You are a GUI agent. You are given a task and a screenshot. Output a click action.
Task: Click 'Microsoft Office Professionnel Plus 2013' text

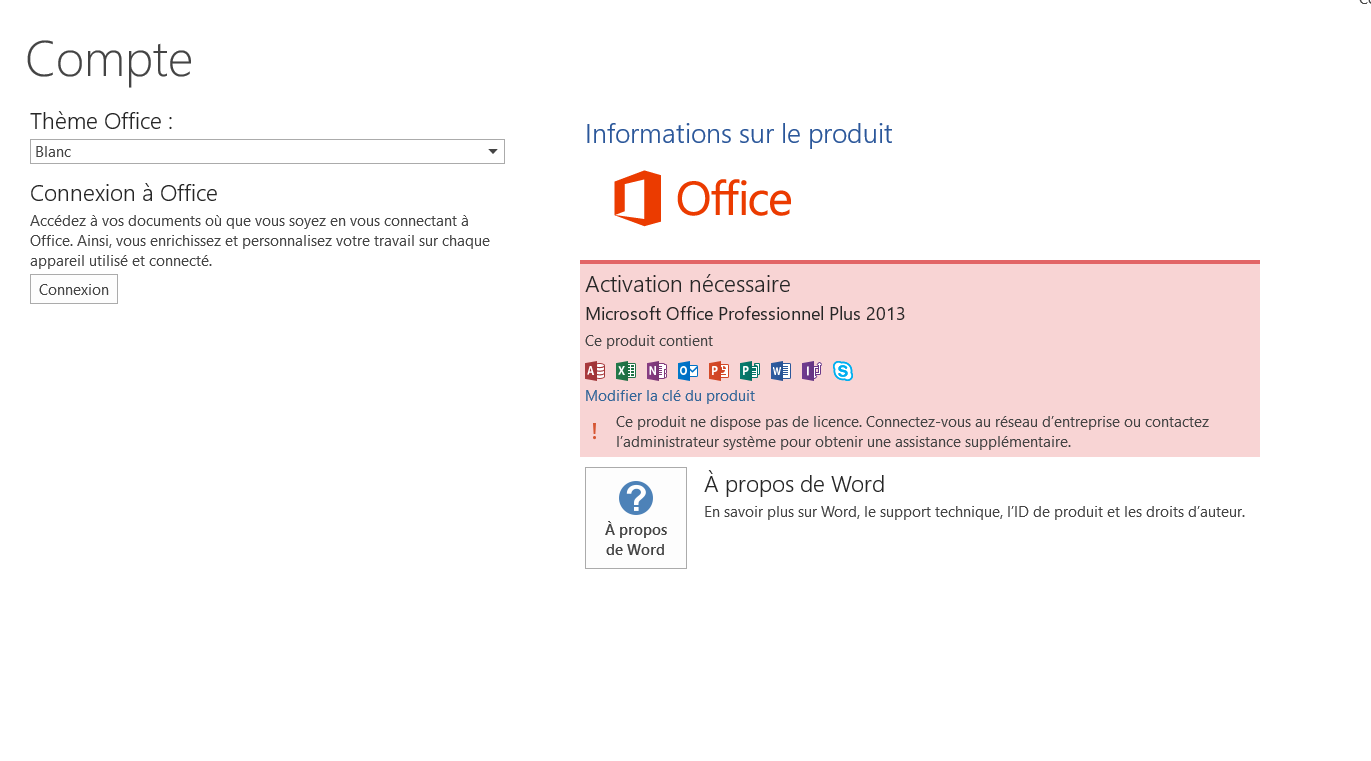[745, 314]
